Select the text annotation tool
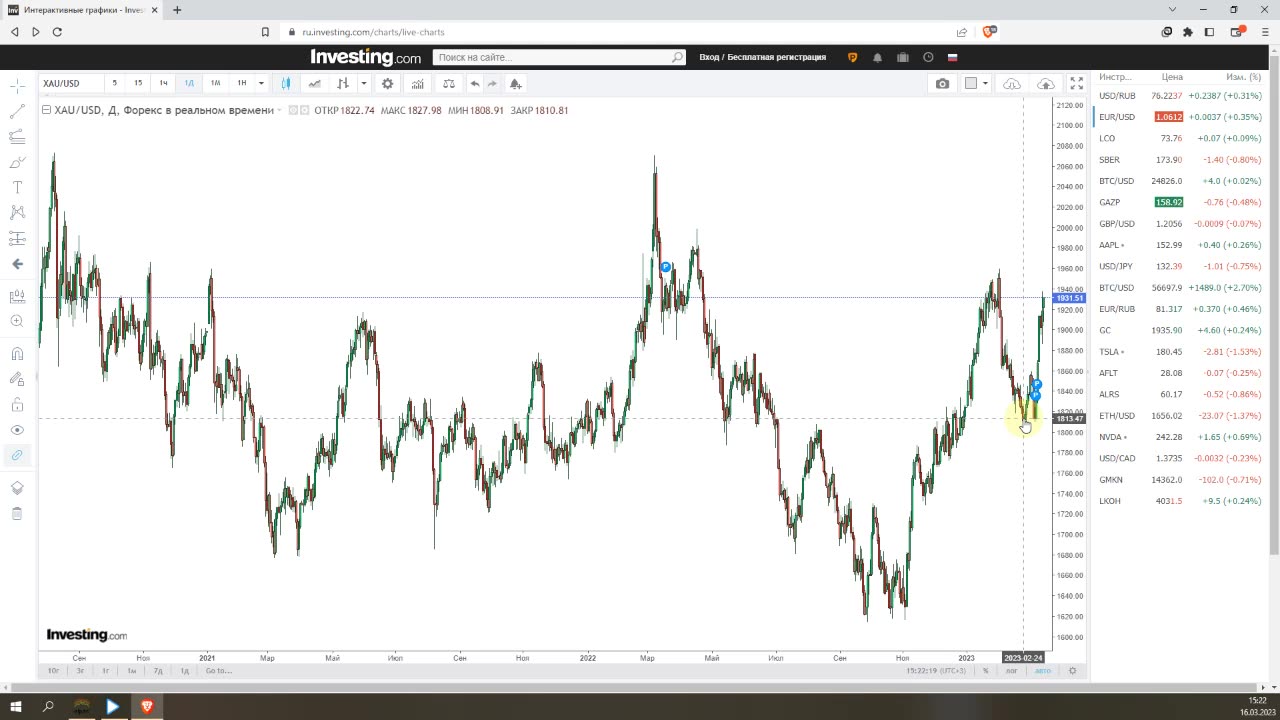1280x720 pixels. tap(17, 187)
